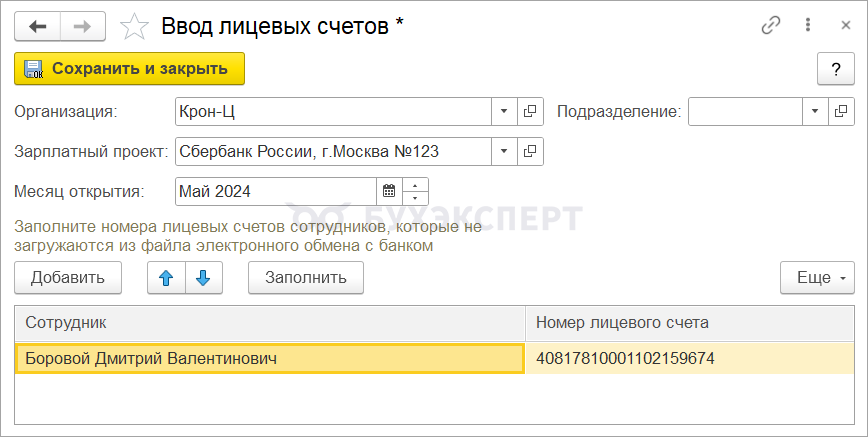Screen dimensions: 868x437
Task: Open Организация record with open-form icon
Action: (x=530, y=111)
